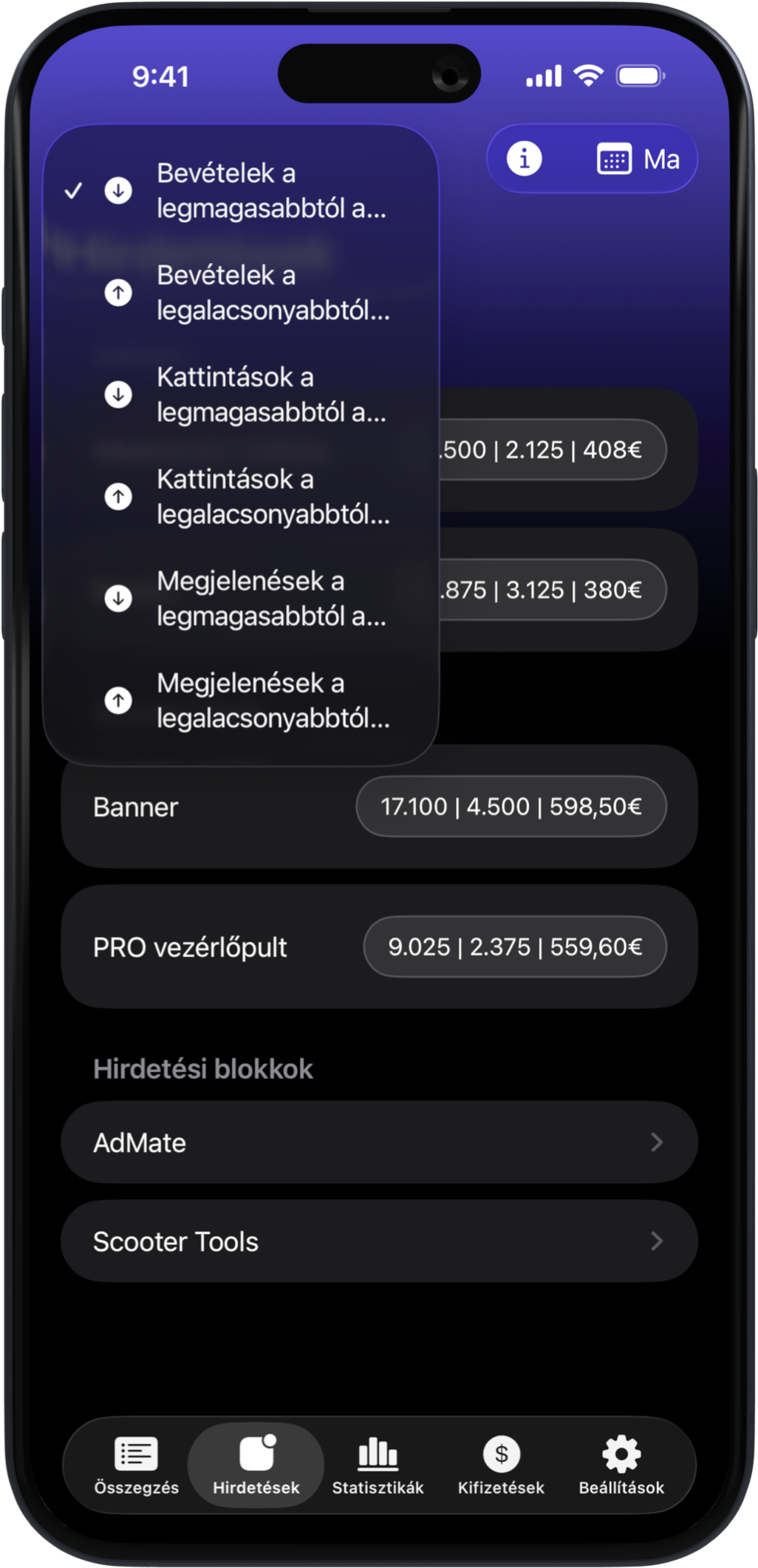This screenshot has width=758, height=1568.
Task: Pick Megjelenések a legmagasabbtól menu entry
Action: point(270,599)
